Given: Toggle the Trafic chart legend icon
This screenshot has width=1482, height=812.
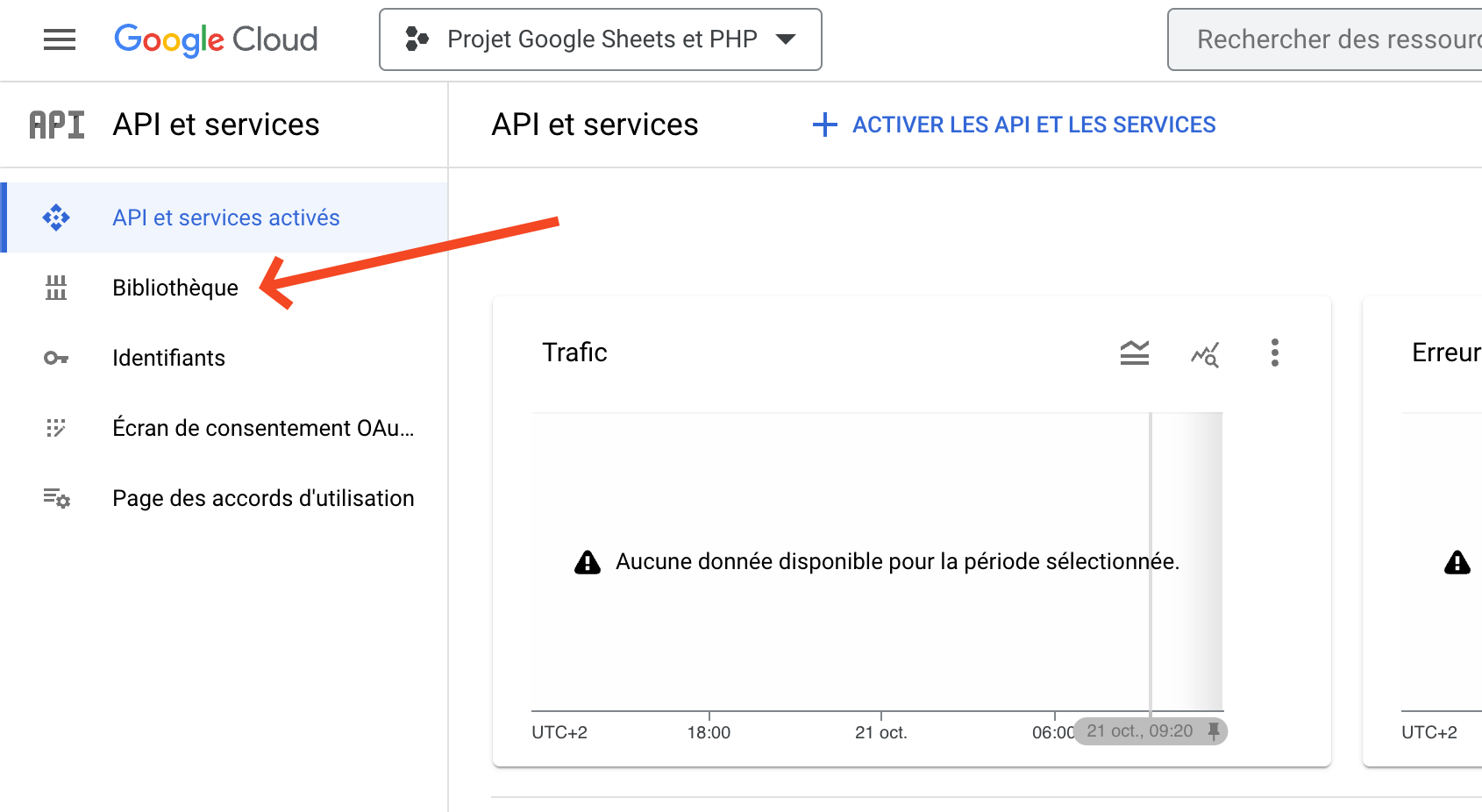Looking at the screenshot, I should 1134,353.
